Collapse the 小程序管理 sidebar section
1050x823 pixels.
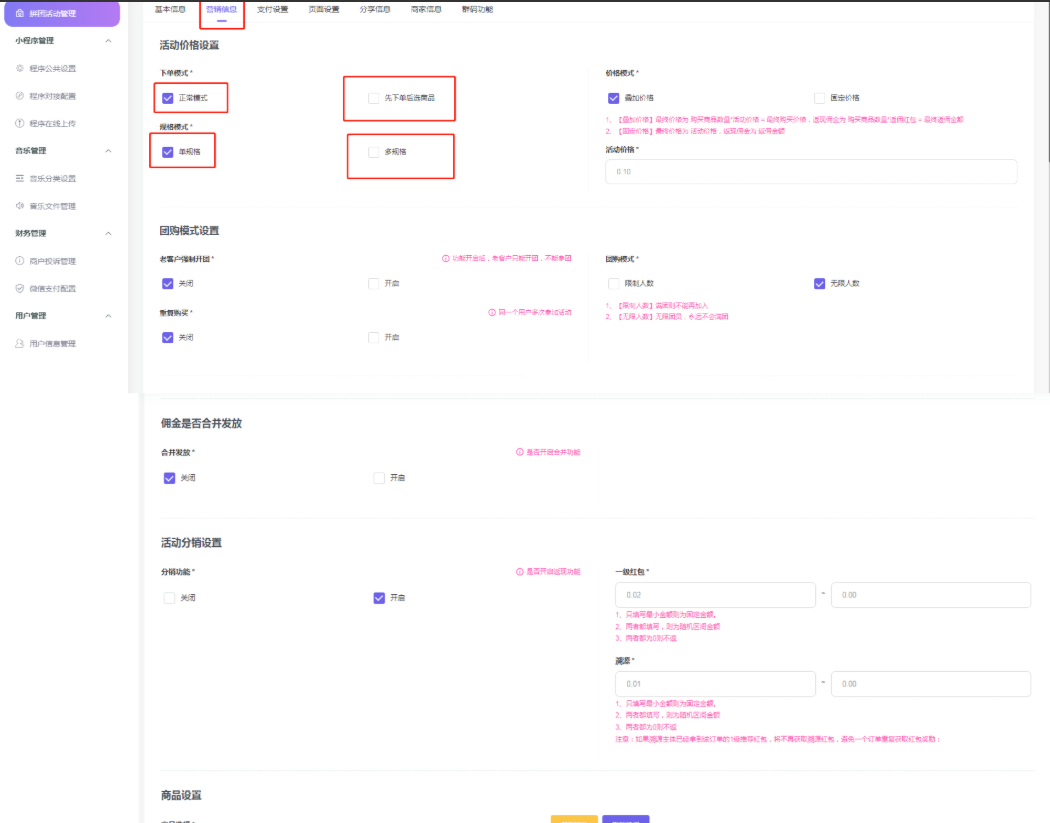[108, 41]
